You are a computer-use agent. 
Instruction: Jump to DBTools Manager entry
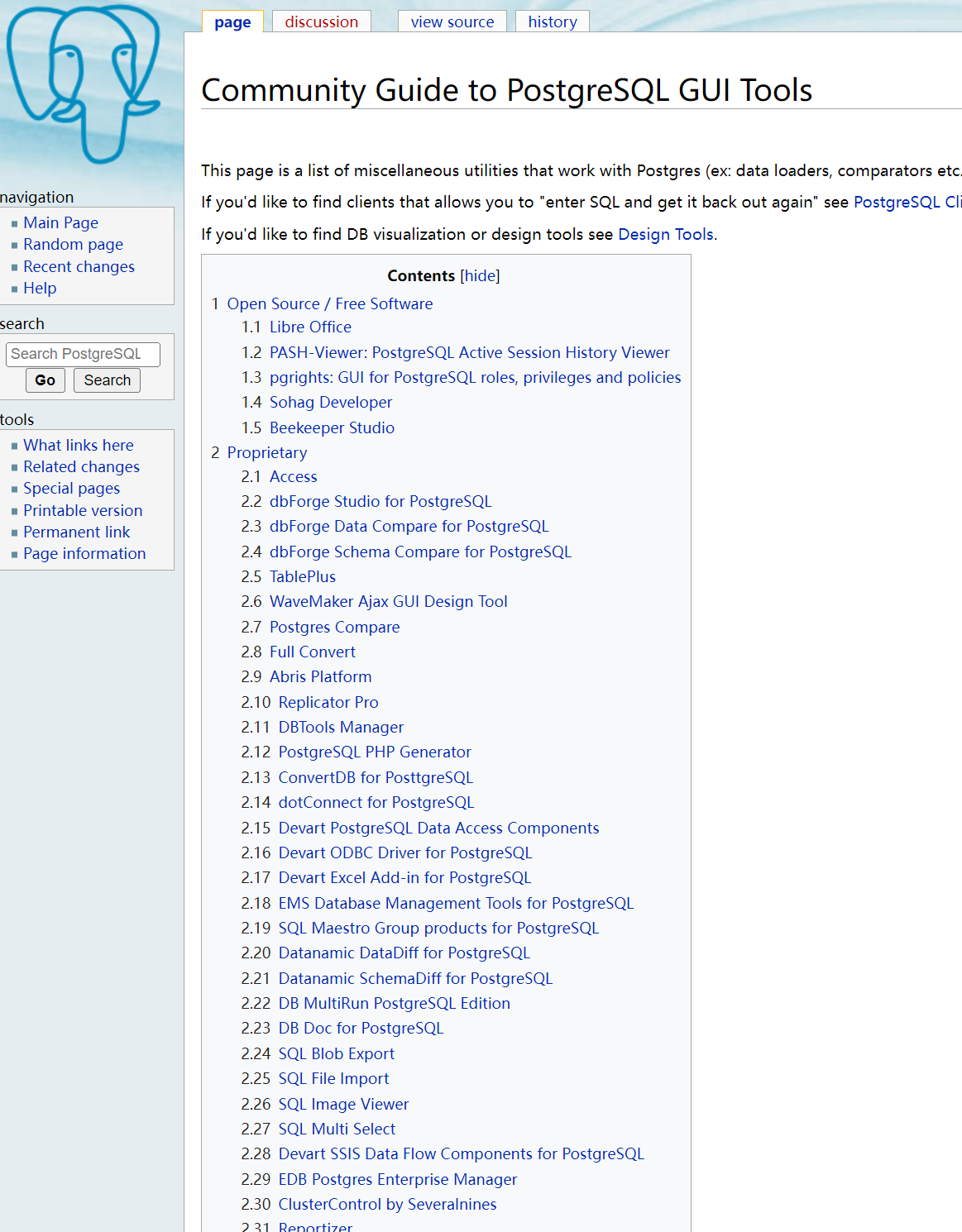coord(341,727)
